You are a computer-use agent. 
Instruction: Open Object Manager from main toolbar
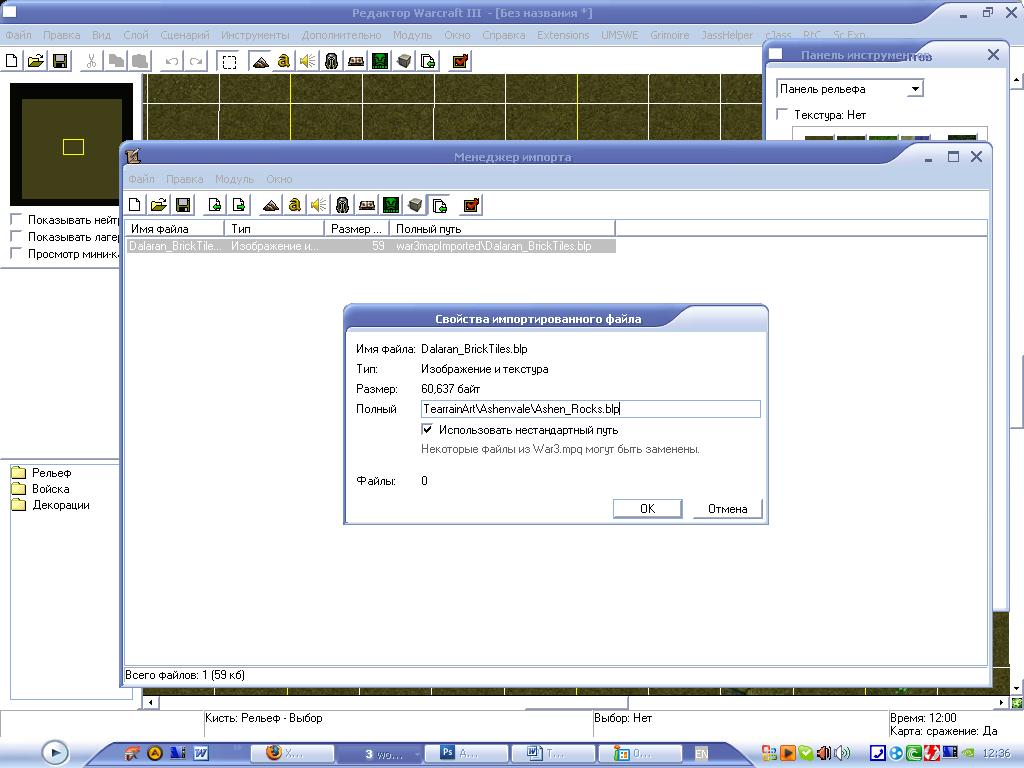[404, 62]
